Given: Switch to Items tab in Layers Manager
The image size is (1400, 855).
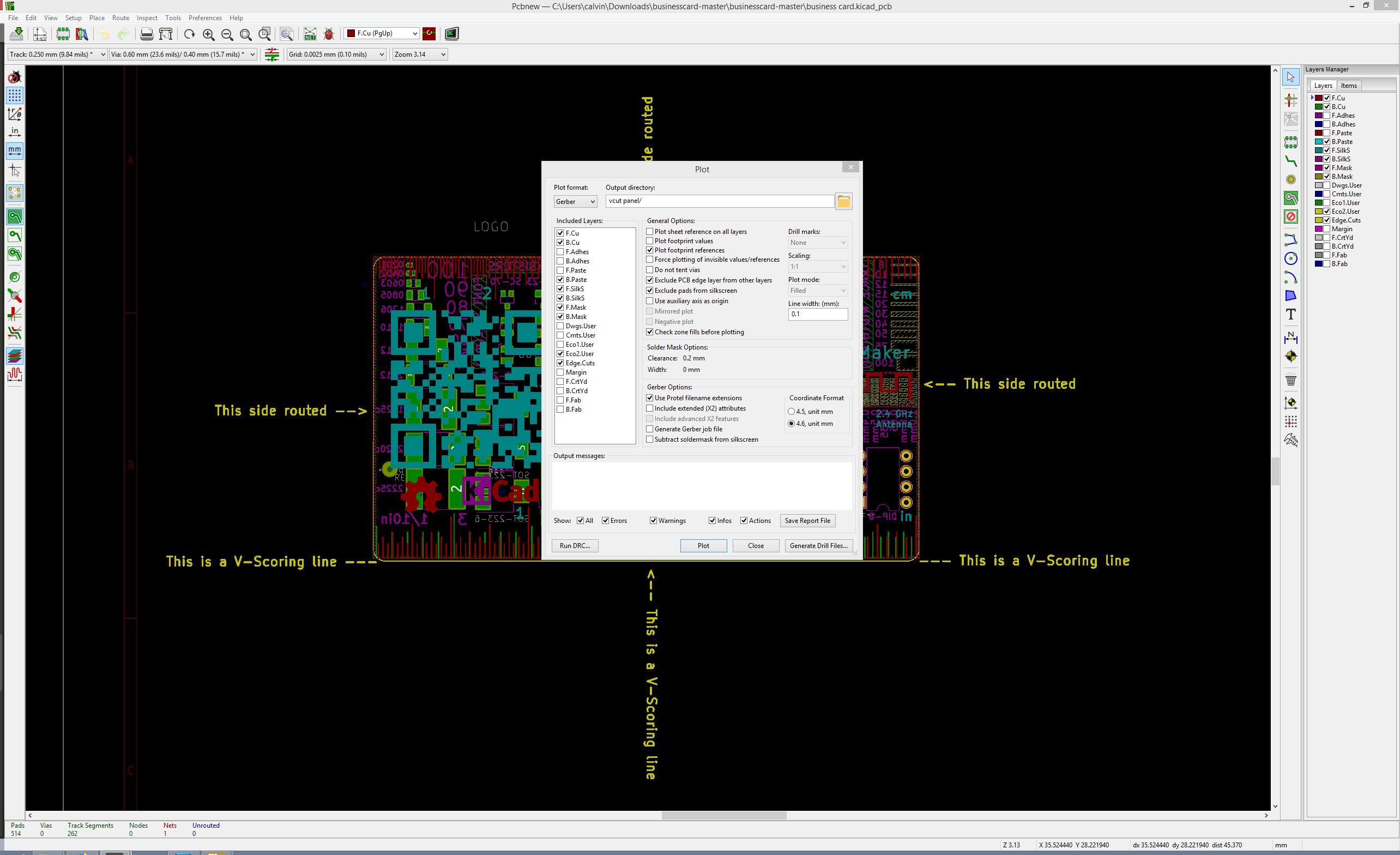Looking at the screenshot, I should (x=1348, y=86).
